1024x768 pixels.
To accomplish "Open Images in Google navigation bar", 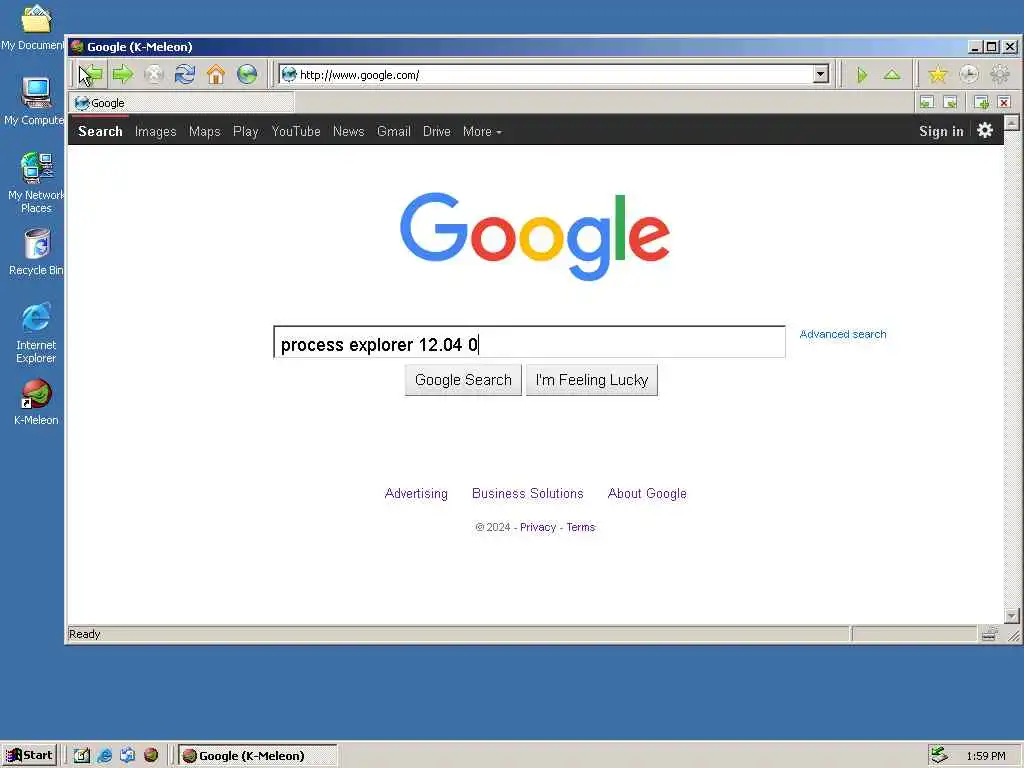I will 155,131.
